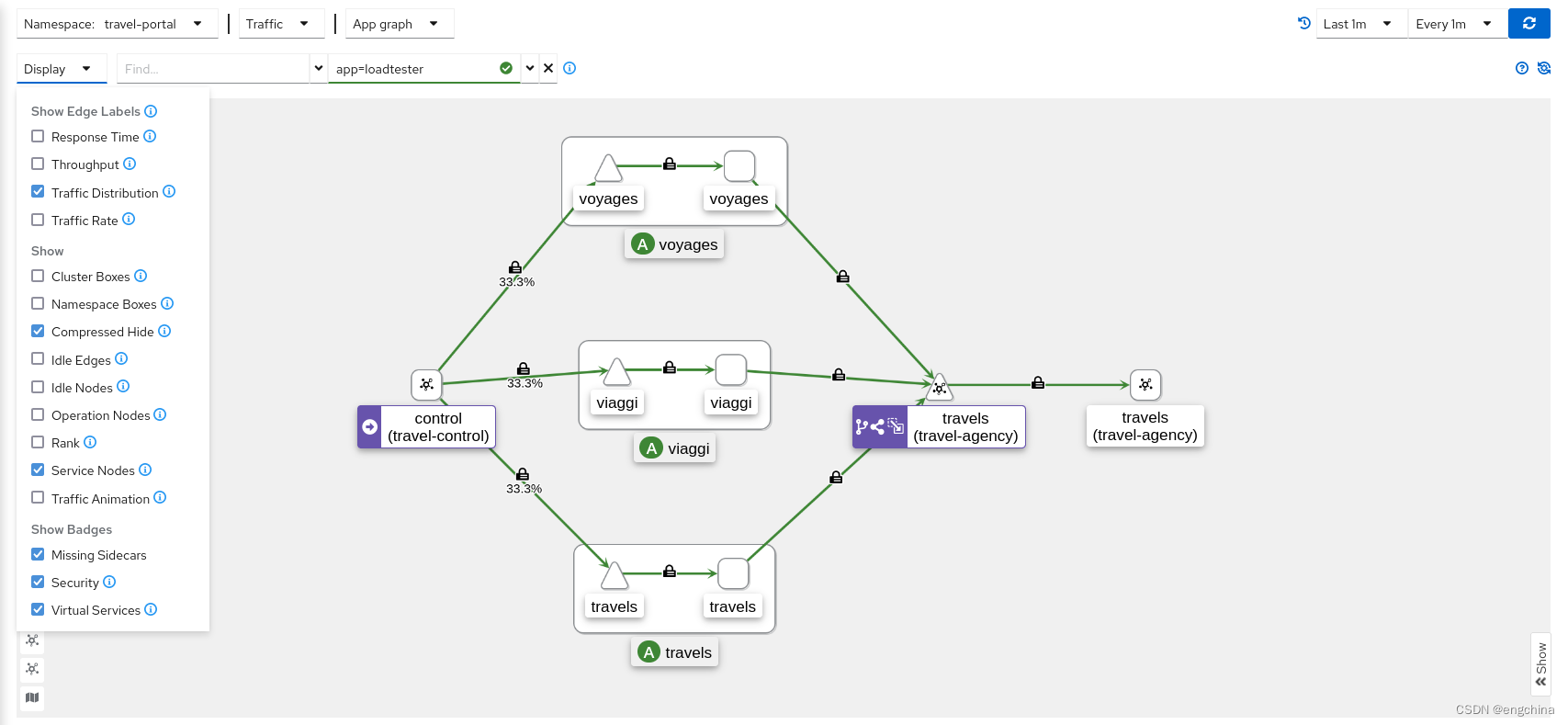Screen dimensions: 1568x725
Task: Select the travels service triangle node in travel-agency
Action: pyautogui.click(x=940, y=387)
